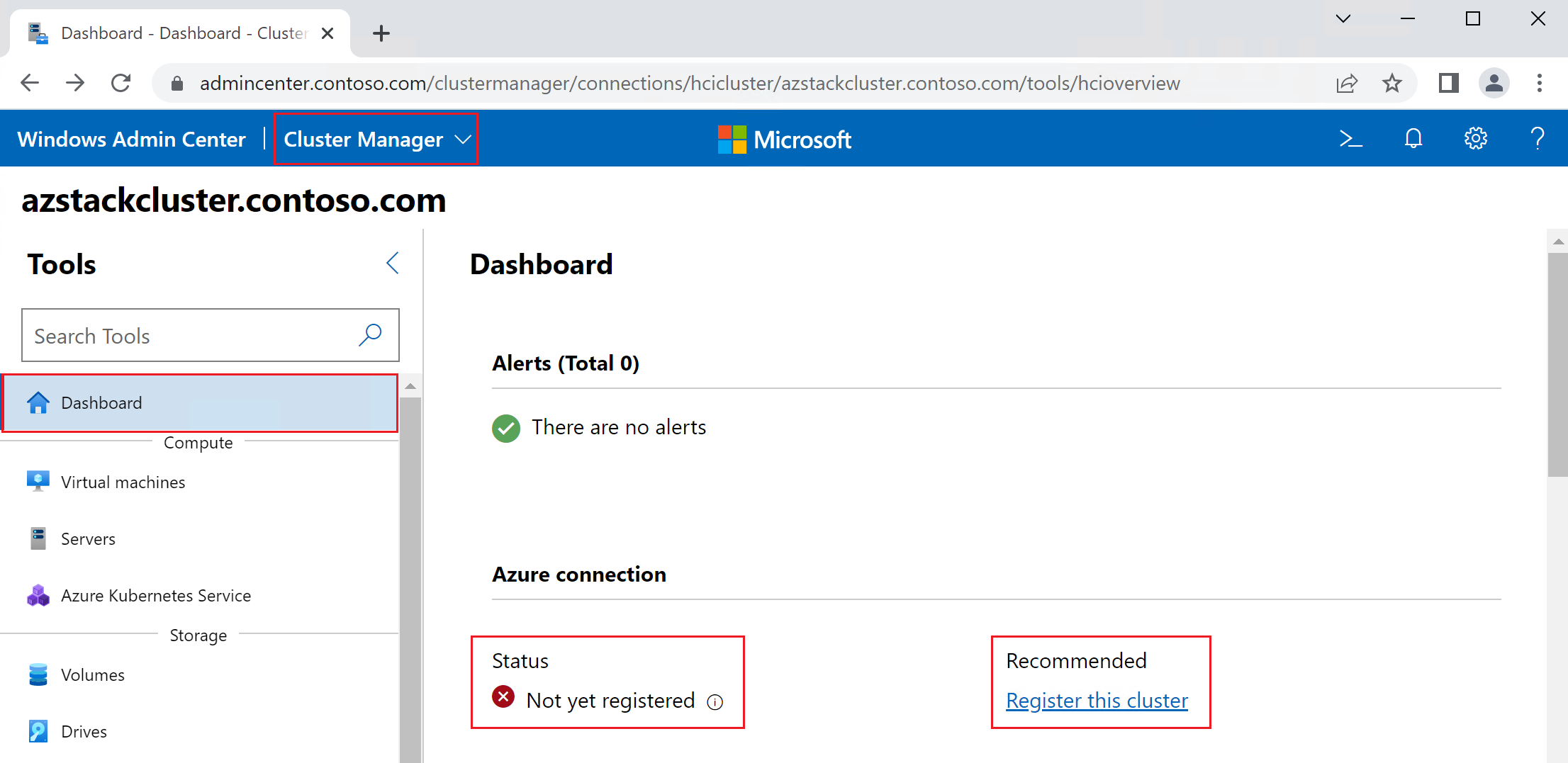
Task: Click the Tools list scroll-up arrow
Action: coord(410,386)
